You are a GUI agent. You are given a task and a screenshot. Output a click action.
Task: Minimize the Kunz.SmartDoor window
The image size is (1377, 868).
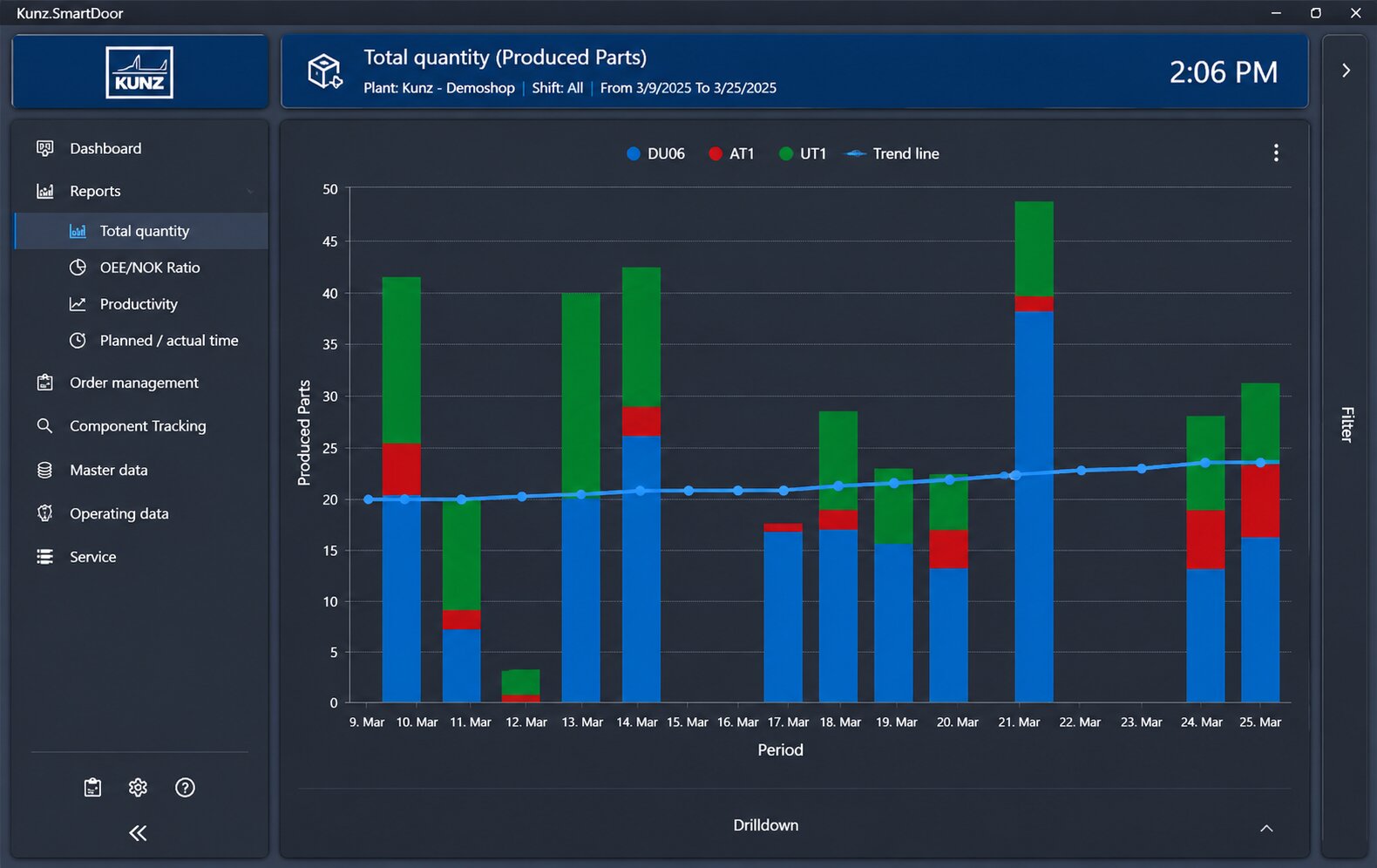tap(1276, 13)
